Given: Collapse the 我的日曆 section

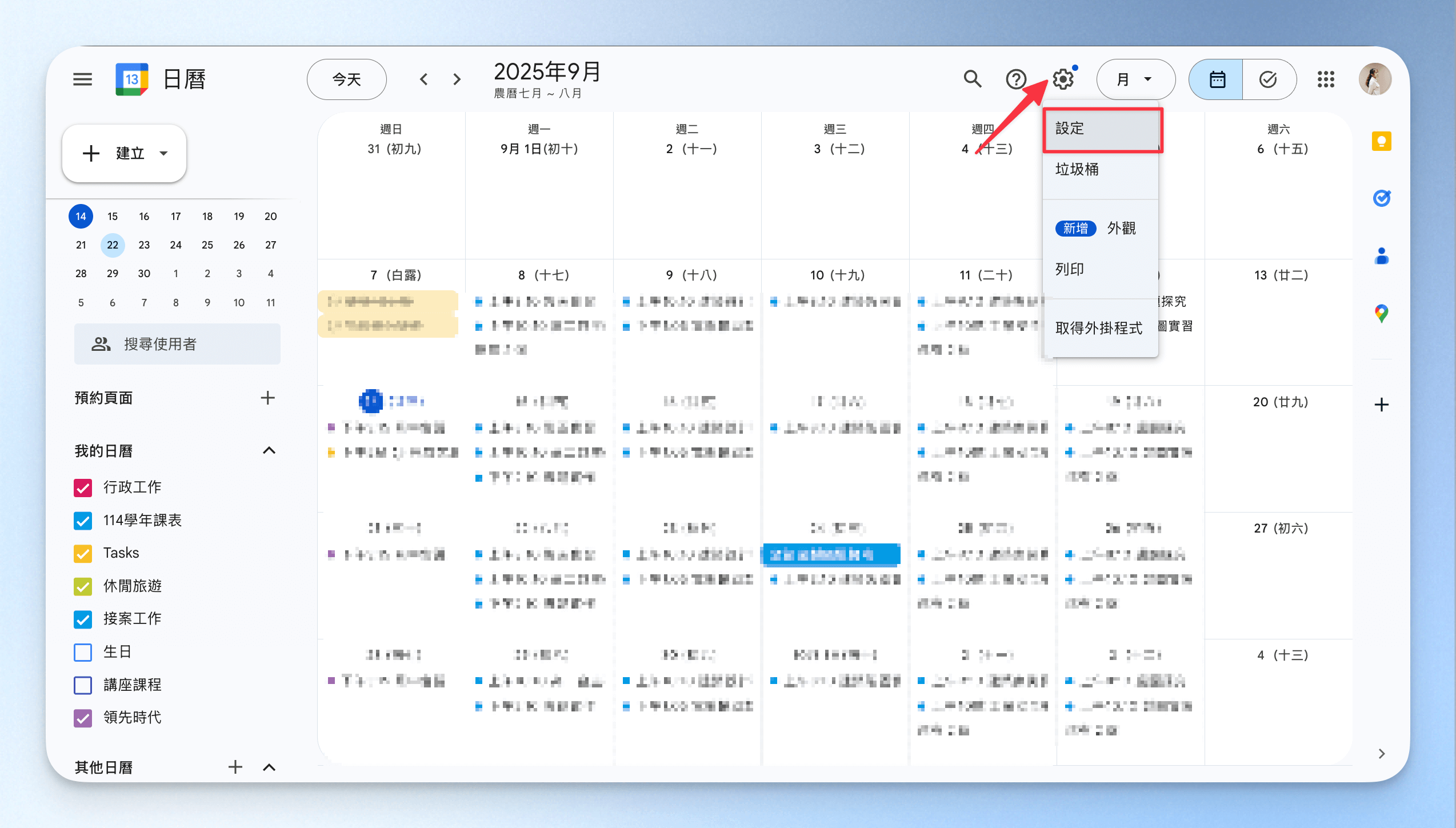Looking at the screenshot, I should [x=269, y=451].
